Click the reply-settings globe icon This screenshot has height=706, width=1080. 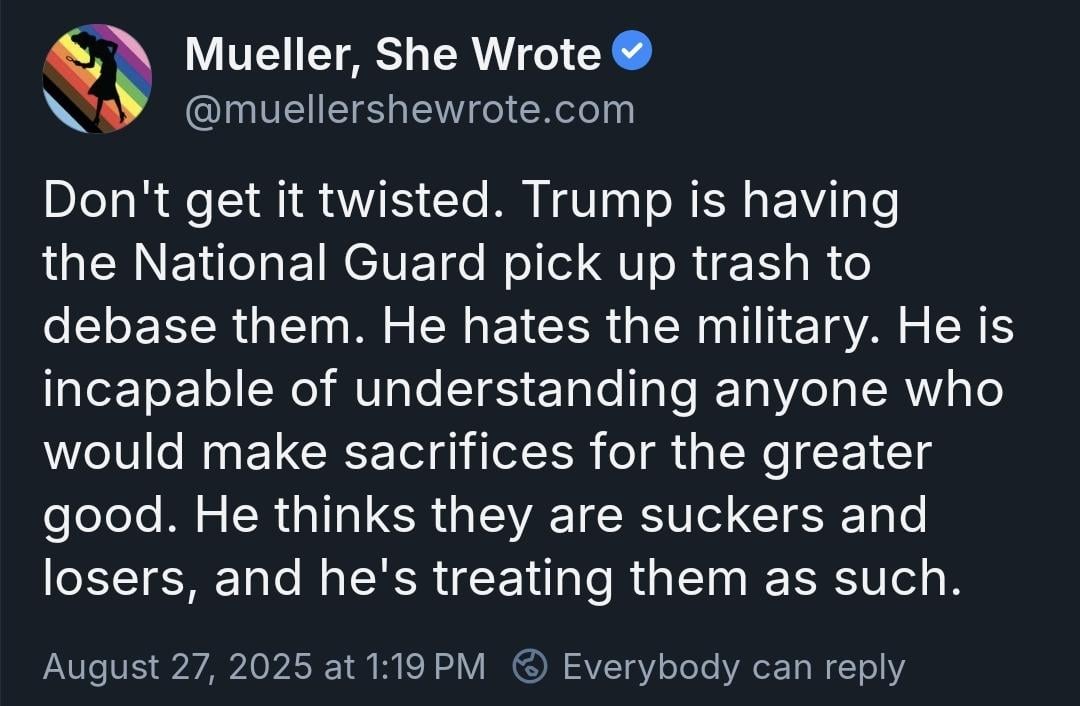530,666
